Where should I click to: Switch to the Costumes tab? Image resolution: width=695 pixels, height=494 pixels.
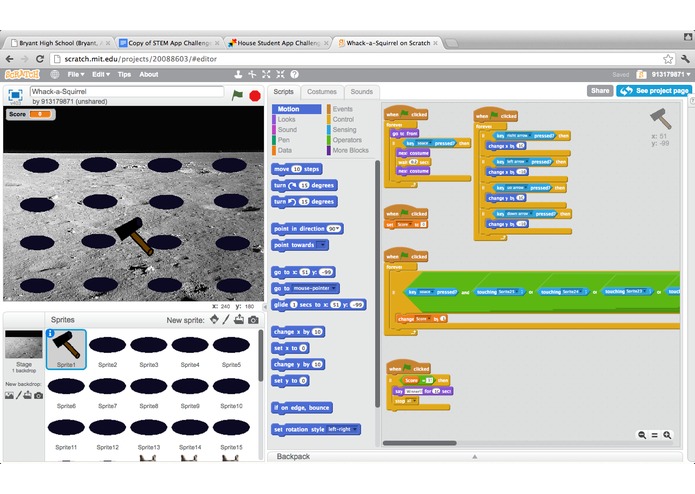click(322, 92)
